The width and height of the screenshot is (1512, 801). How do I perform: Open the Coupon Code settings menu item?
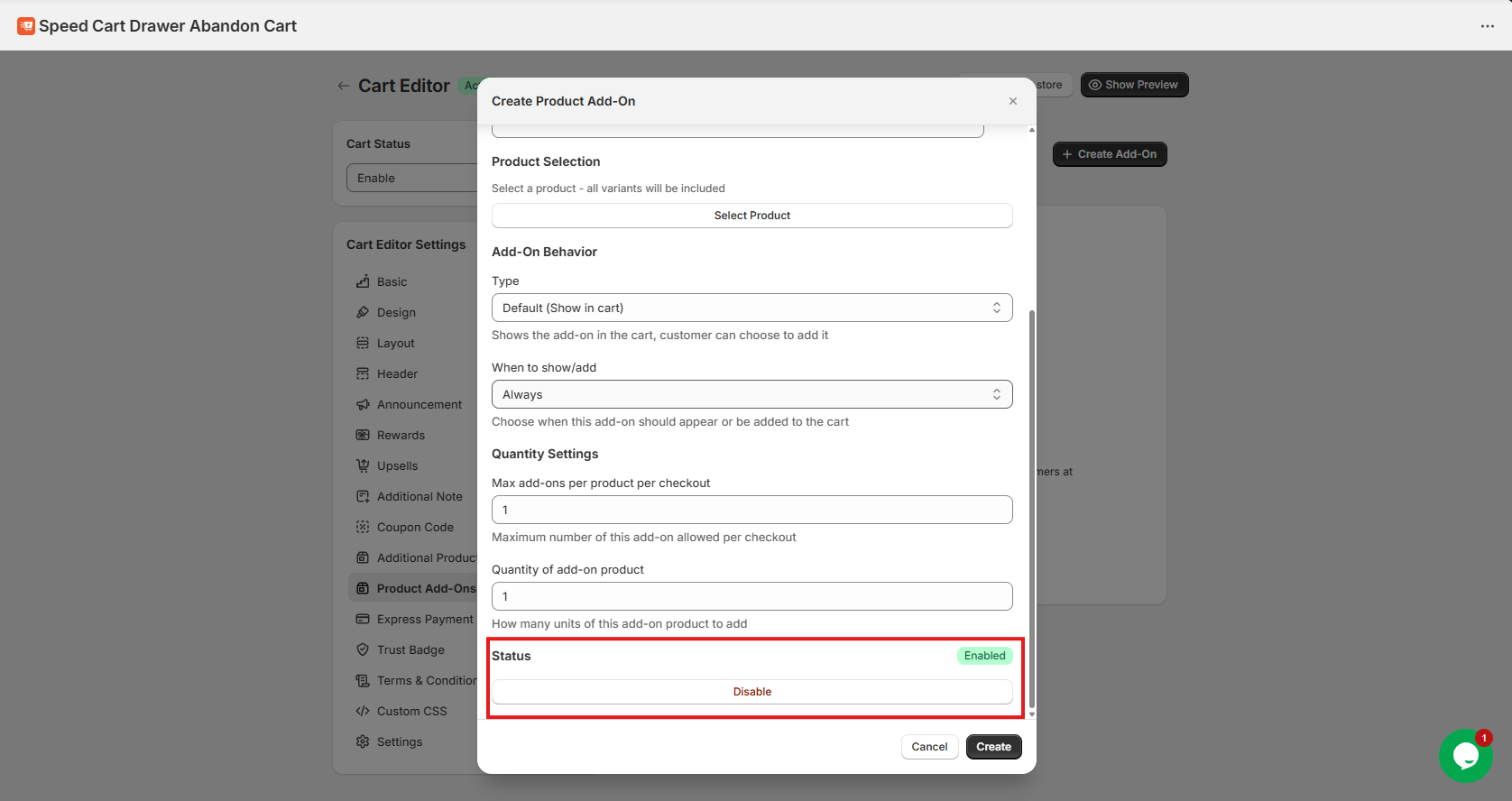(x=415, y=527)
